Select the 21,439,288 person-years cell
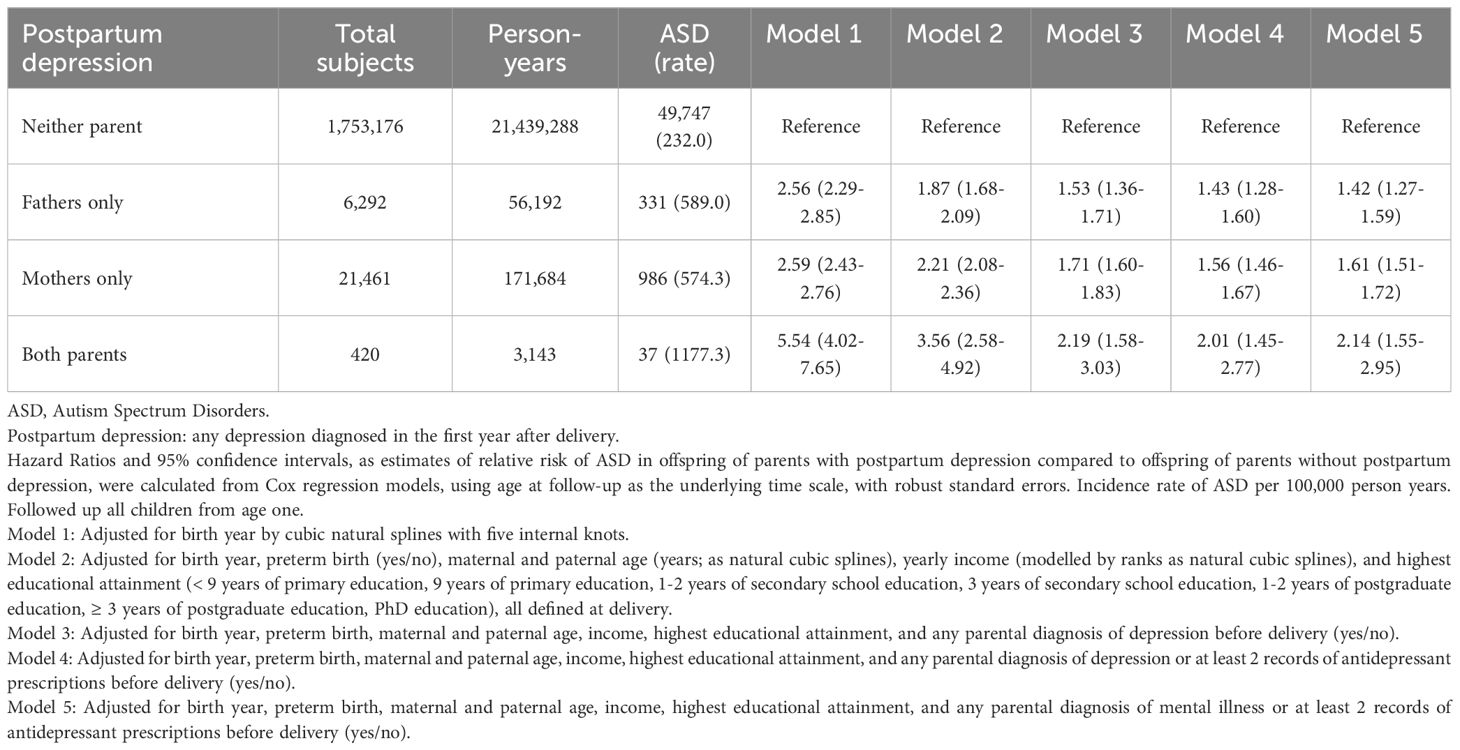 pyautogui.click(x=534, y=127)
